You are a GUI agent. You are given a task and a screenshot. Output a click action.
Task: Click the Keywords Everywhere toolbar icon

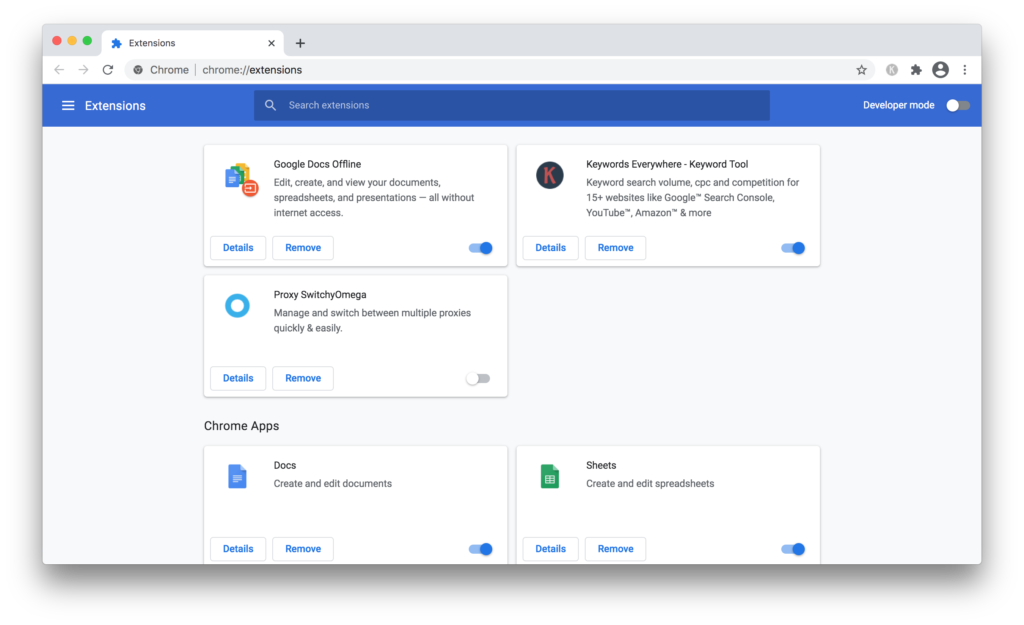(891, 70)
